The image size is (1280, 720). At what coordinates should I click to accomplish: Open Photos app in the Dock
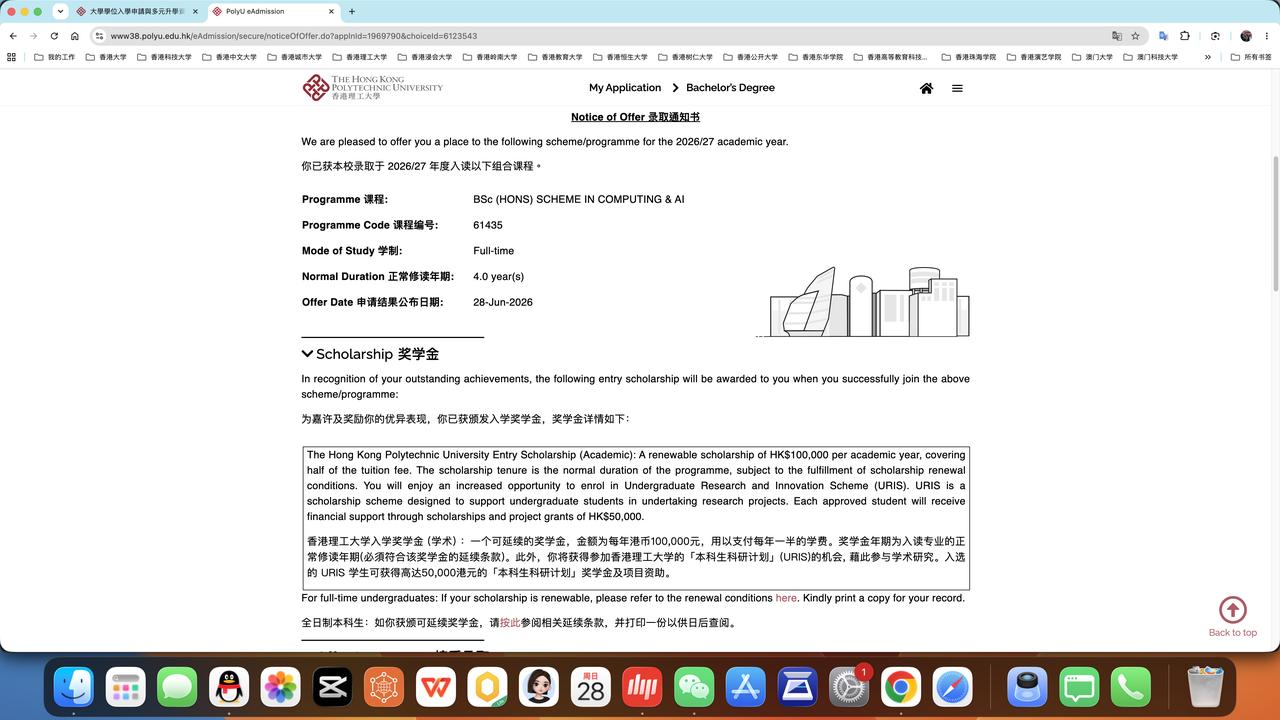(280, 687)
